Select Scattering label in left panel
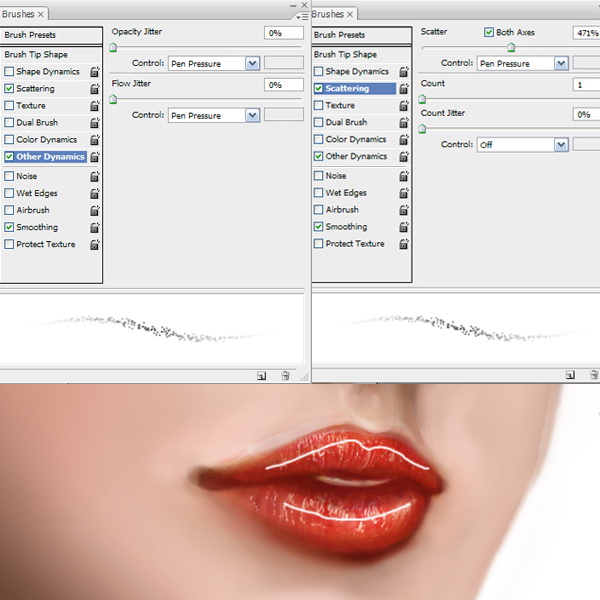 pyautogui.click(x=35, y=89)
